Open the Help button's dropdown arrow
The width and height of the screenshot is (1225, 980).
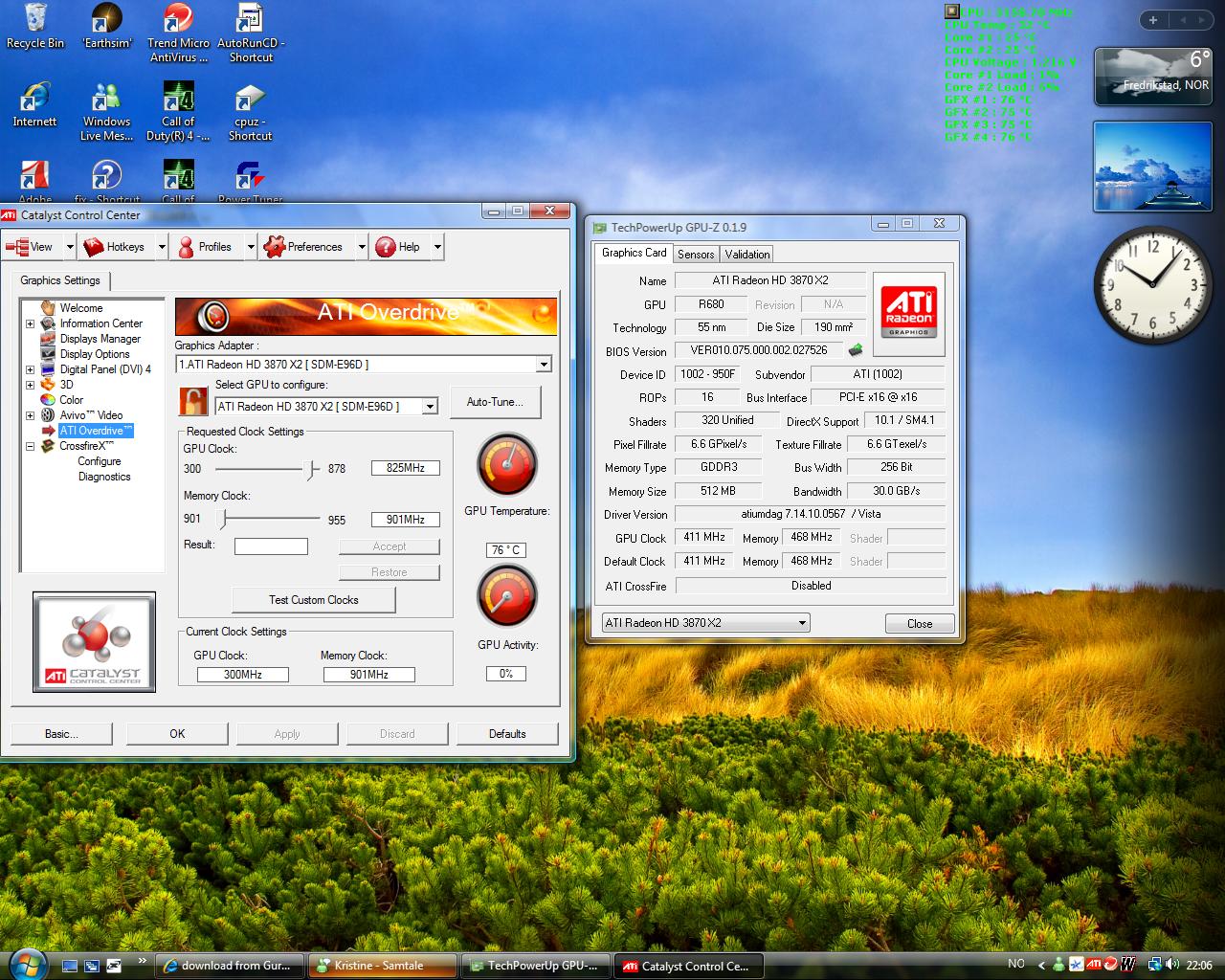pyautogui.click(x=437, y=247)
